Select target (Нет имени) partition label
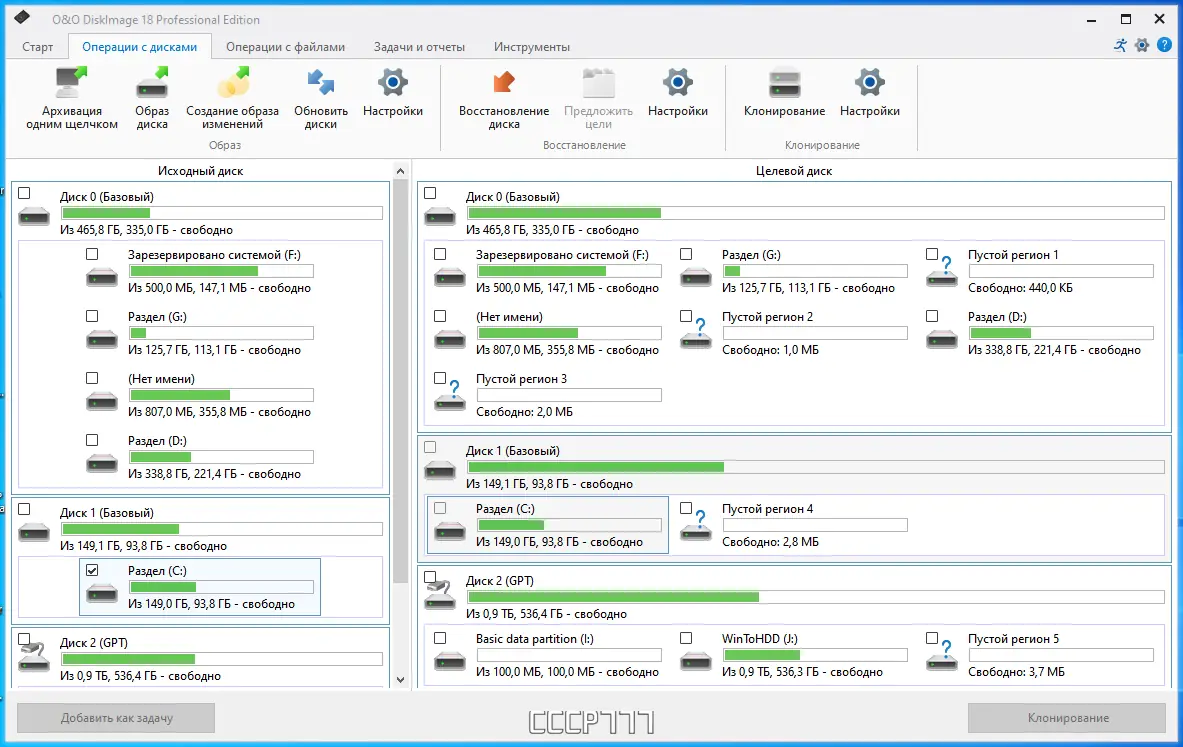The height and width of the screenshot is (747, 1183). coord(509,317)
